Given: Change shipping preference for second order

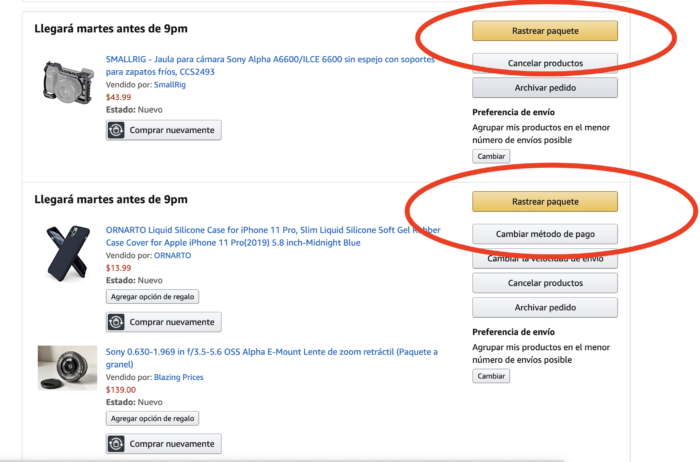Looking at the screenshot, I should 491,376.
